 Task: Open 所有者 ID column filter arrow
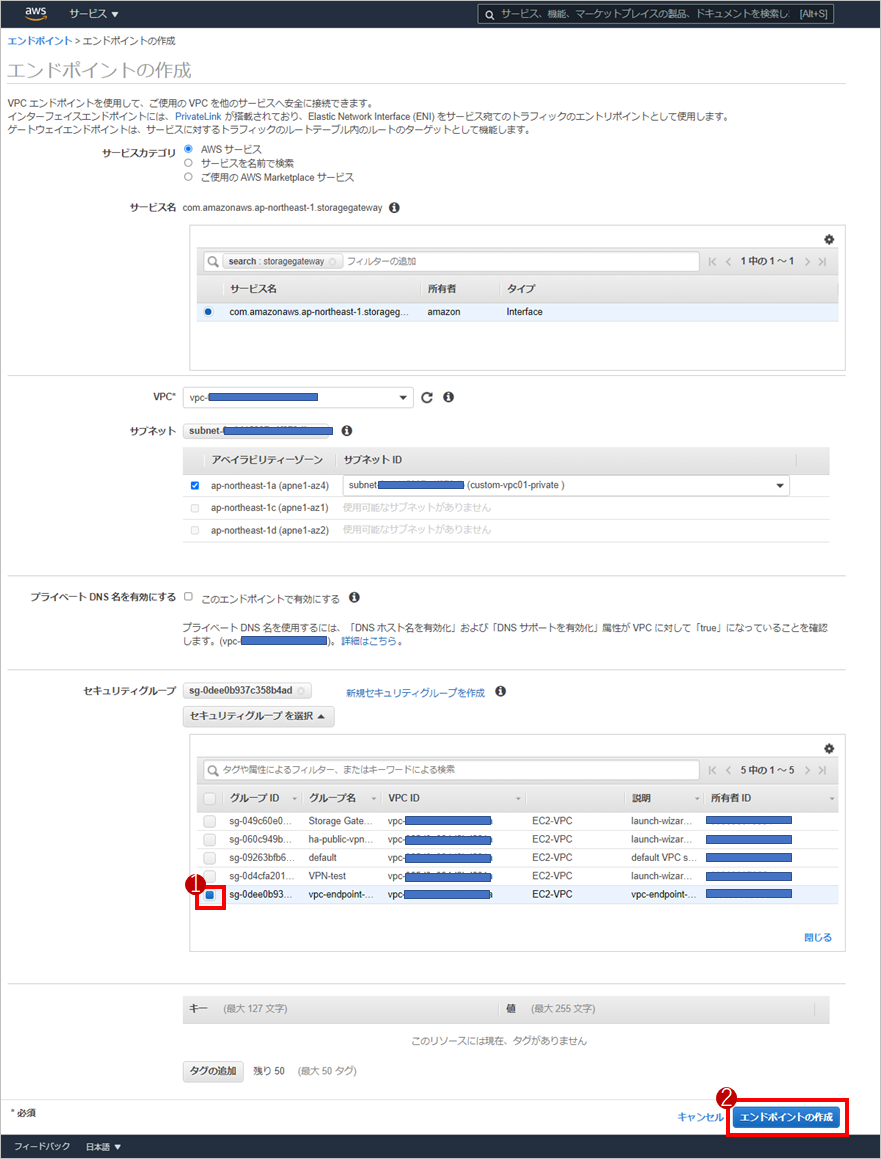(x=831, y=799)
